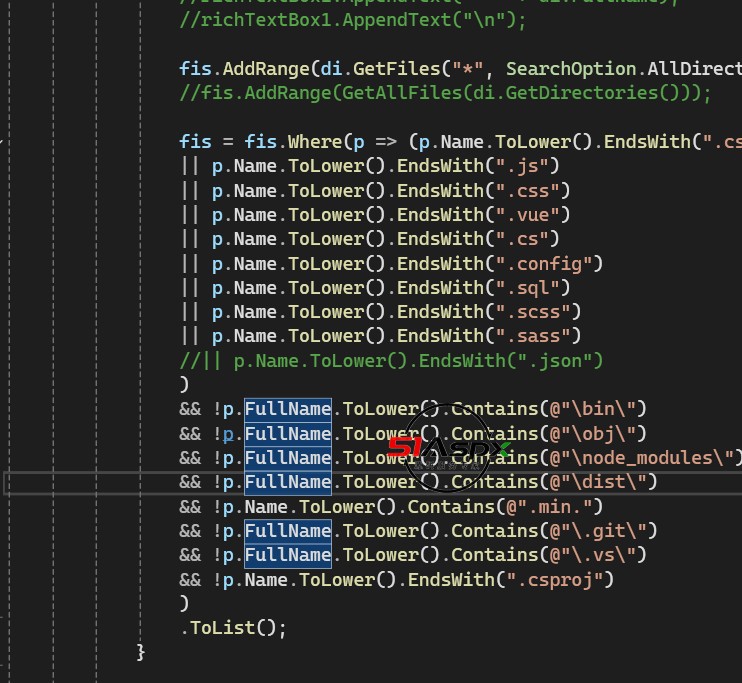This screenshot has height=683, width=742.
Task: Click the @"\.vs\" string literal
Action: (592, 555)
